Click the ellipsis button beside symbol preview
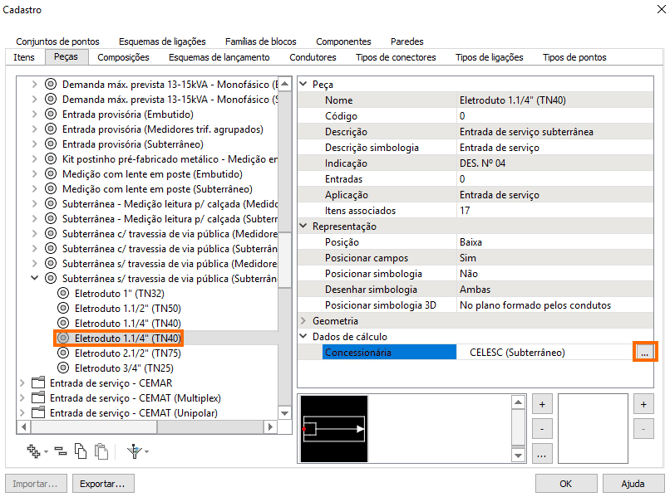 coord(542,454)
